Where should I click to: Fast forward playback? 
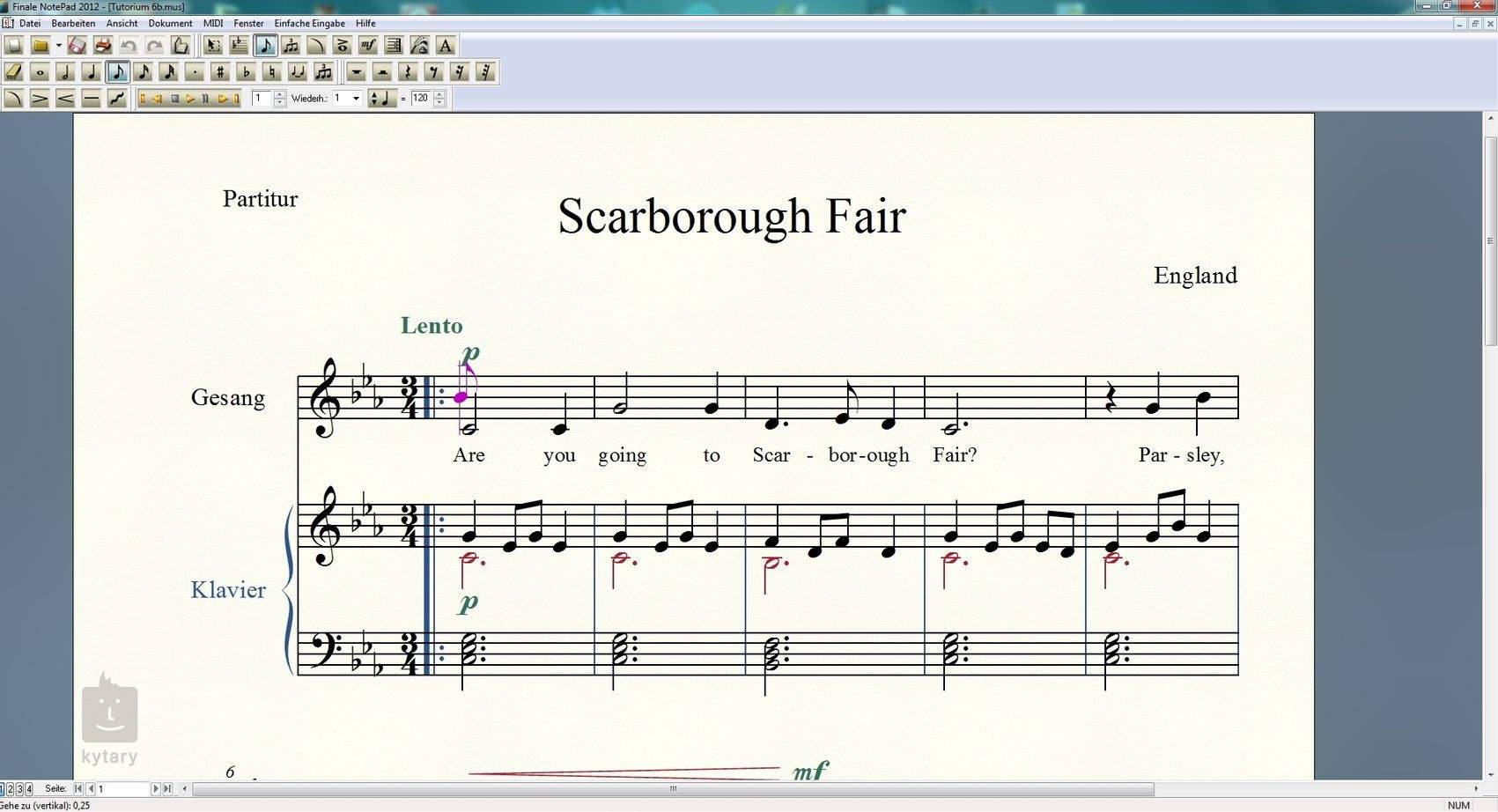click(x=223, y=99)
